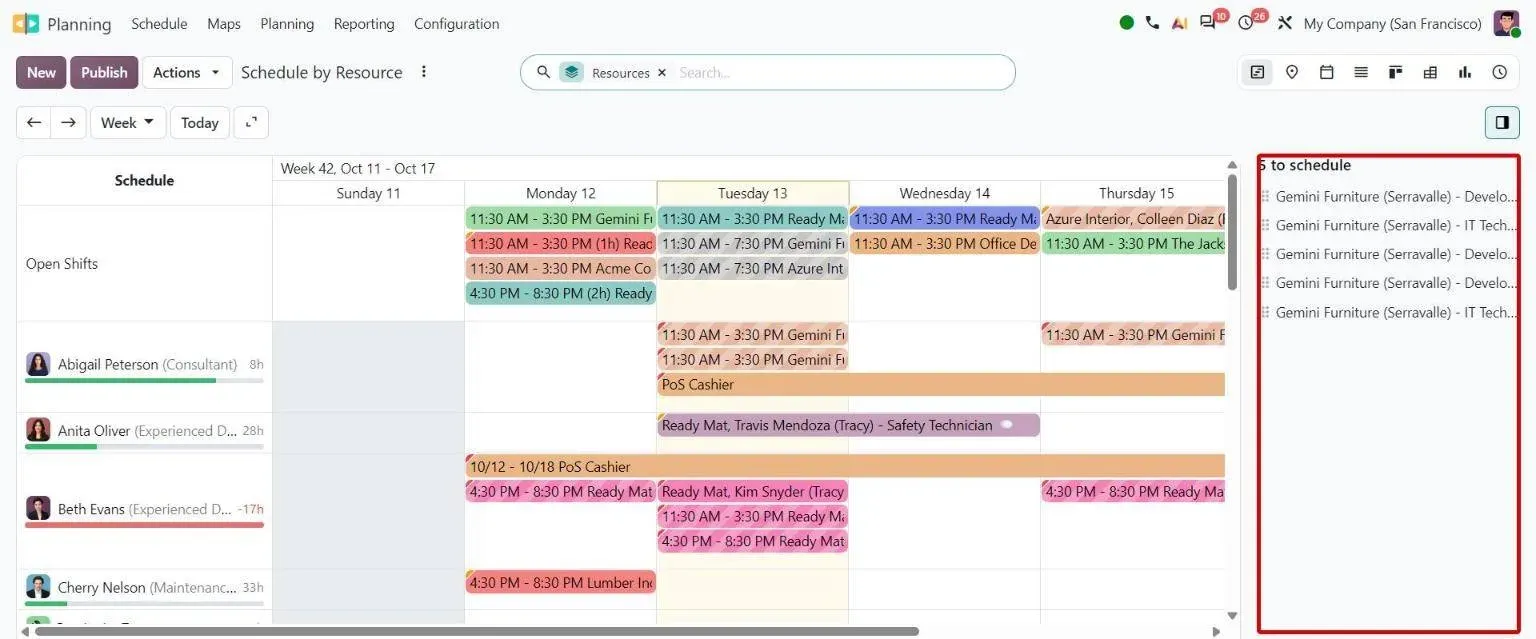The width and height of the screenshot is (1536, 639).
Task: Open Wednesday's 11:30 AM - 3:30 PM Office De shift
Action: click(x=945, y=243)
